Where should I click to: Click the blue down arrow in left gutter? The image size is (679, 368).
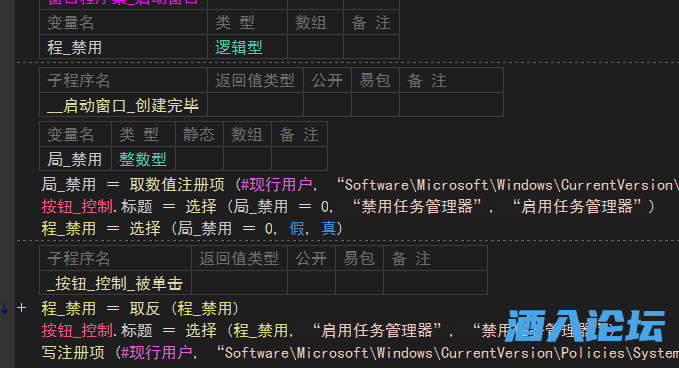click(x=4, y=309)
